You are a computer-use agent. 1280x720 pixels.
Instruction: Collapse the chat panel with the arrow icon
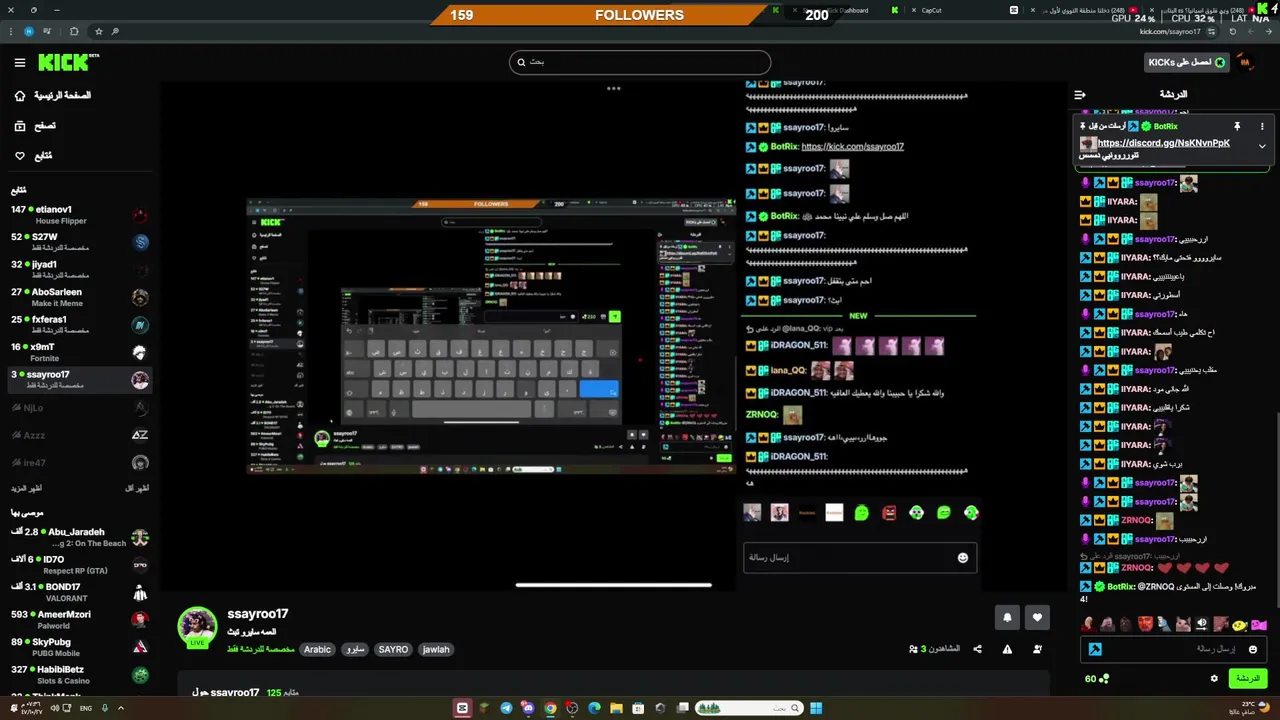pos(1080,95)
